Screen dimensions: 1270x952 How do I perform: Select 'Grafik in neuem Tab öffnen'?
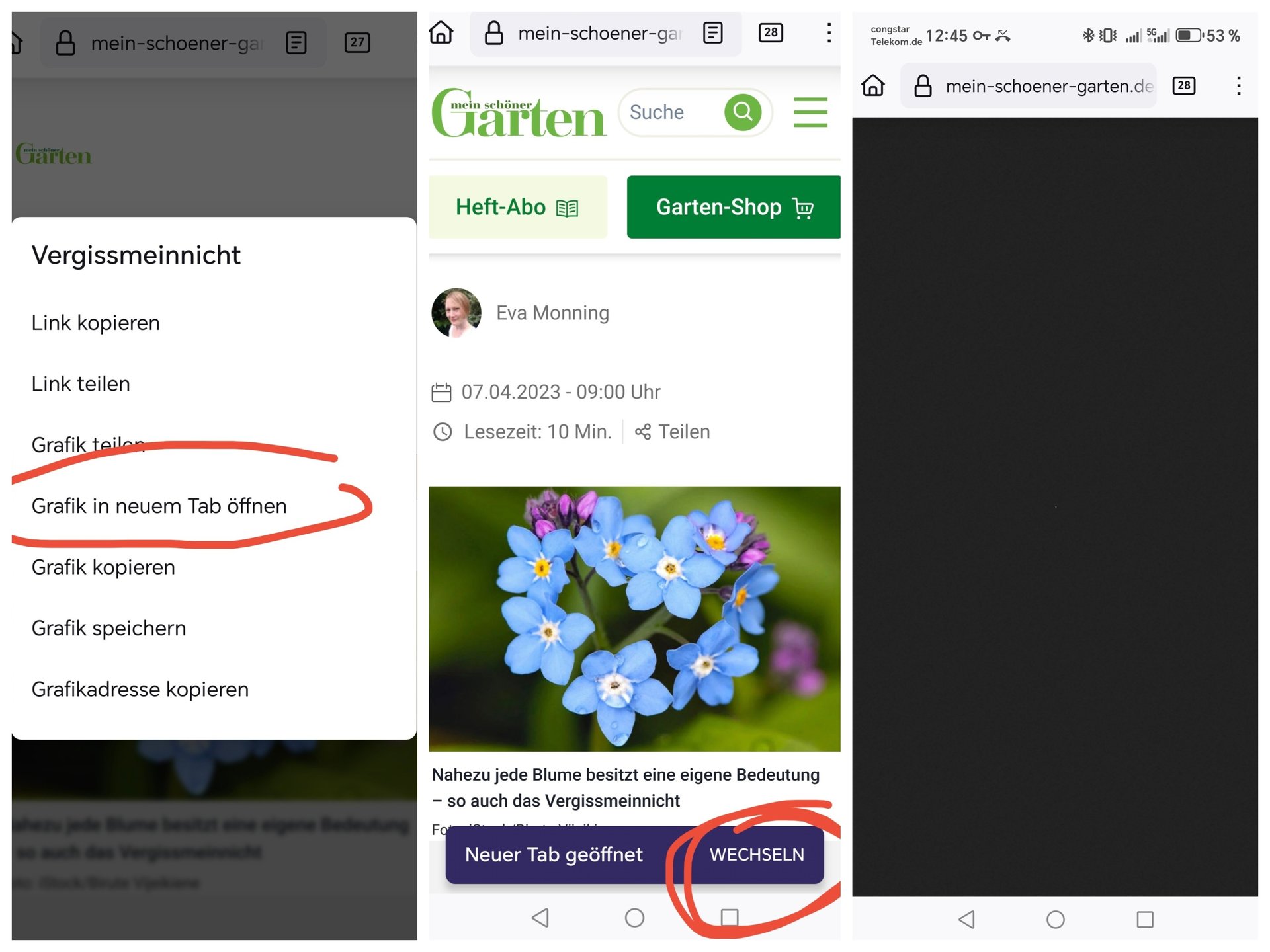[159, 506]
